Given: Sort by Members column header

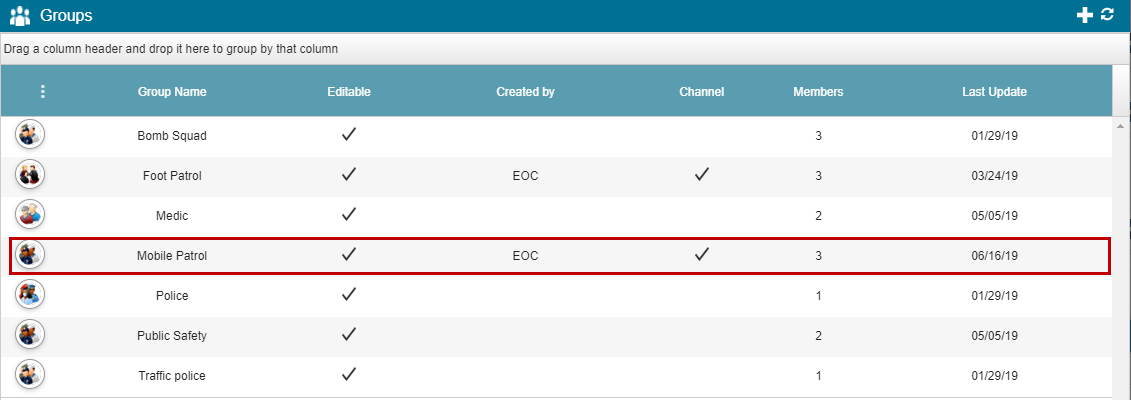Looking at the screenshot, I should (819, 92).
